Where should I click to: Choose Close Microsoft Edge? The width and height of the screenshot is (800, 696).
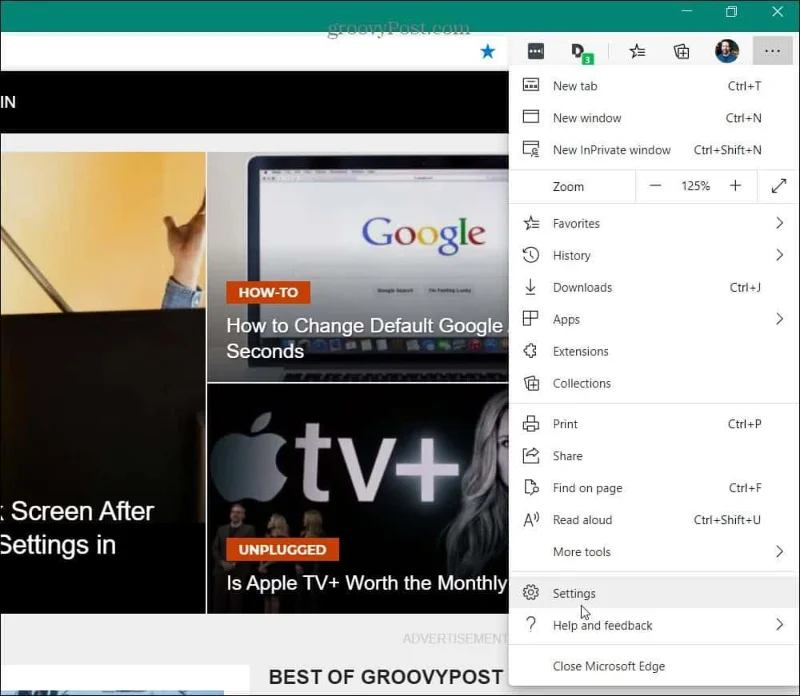(x=654, y=666)
